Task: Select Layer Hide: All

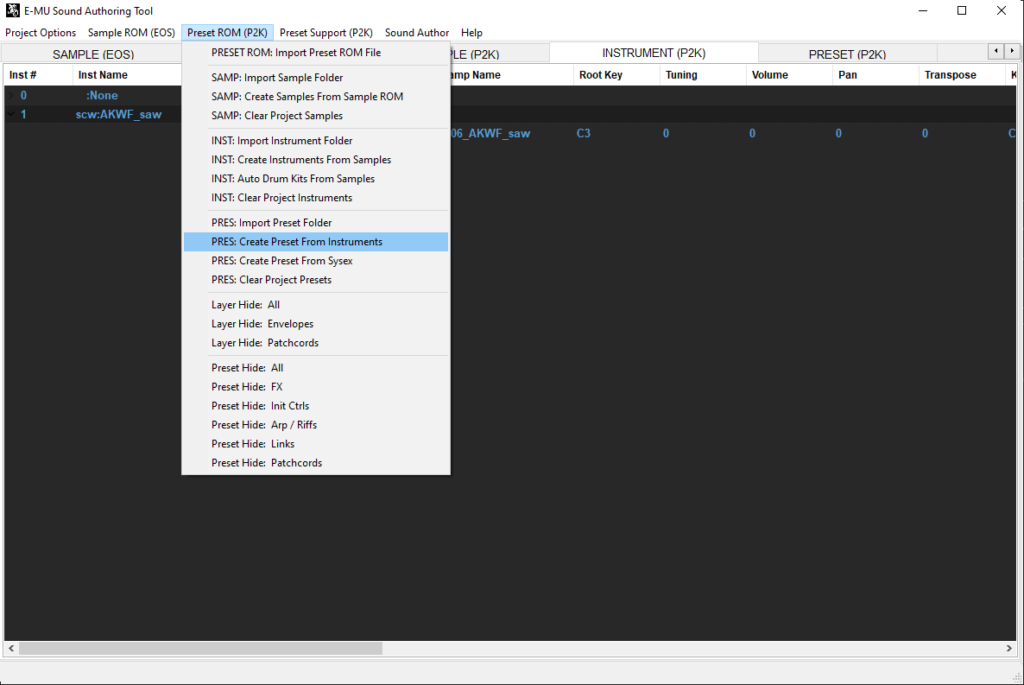Action: coord(316,305)
